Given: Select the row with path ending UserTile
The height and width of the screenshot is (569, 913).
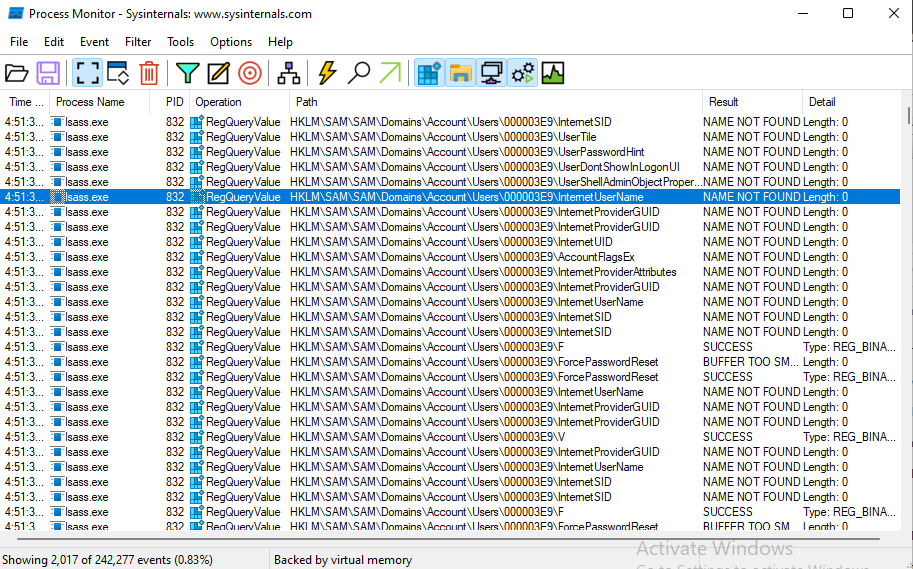Looking at the screenshot, I should point(450,137).
